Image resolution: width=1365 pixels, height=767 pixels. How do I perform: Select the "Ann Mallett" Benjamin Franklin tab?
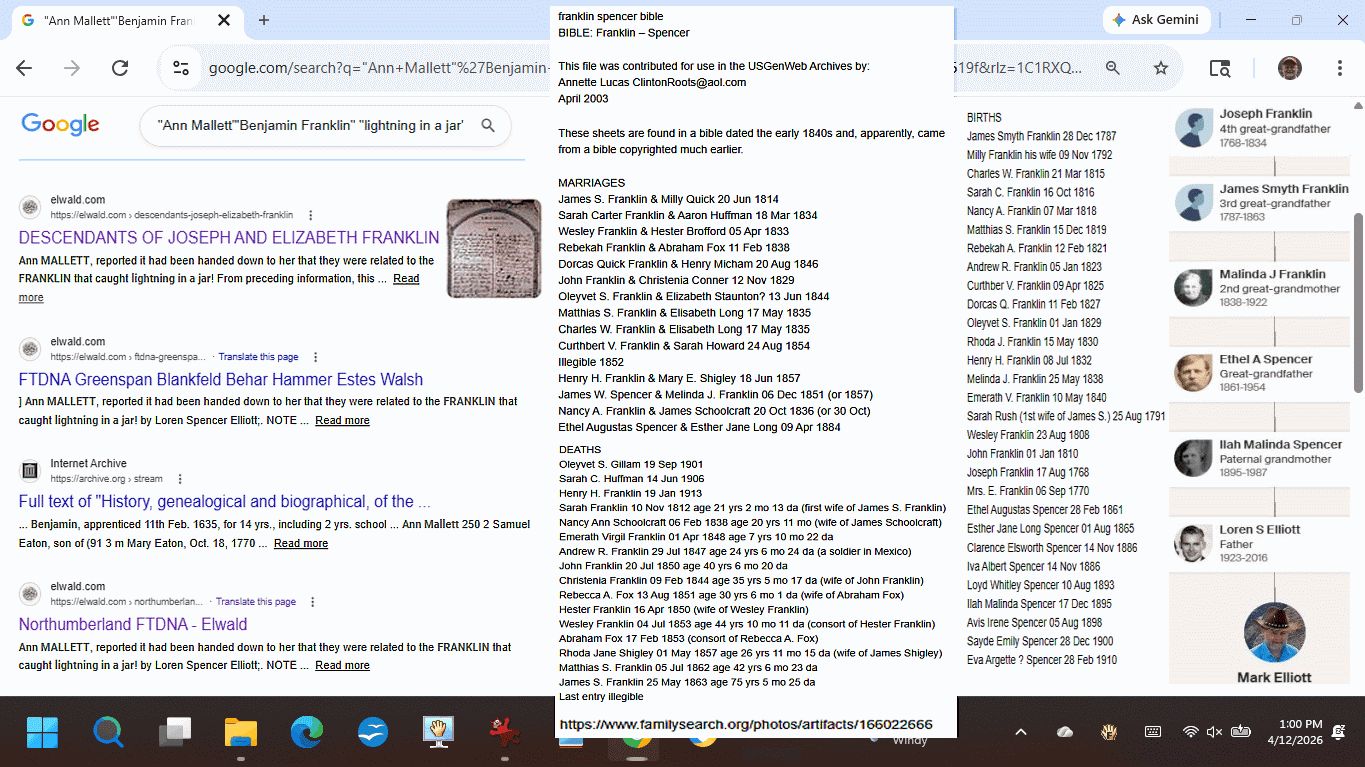tap(118, 20)
